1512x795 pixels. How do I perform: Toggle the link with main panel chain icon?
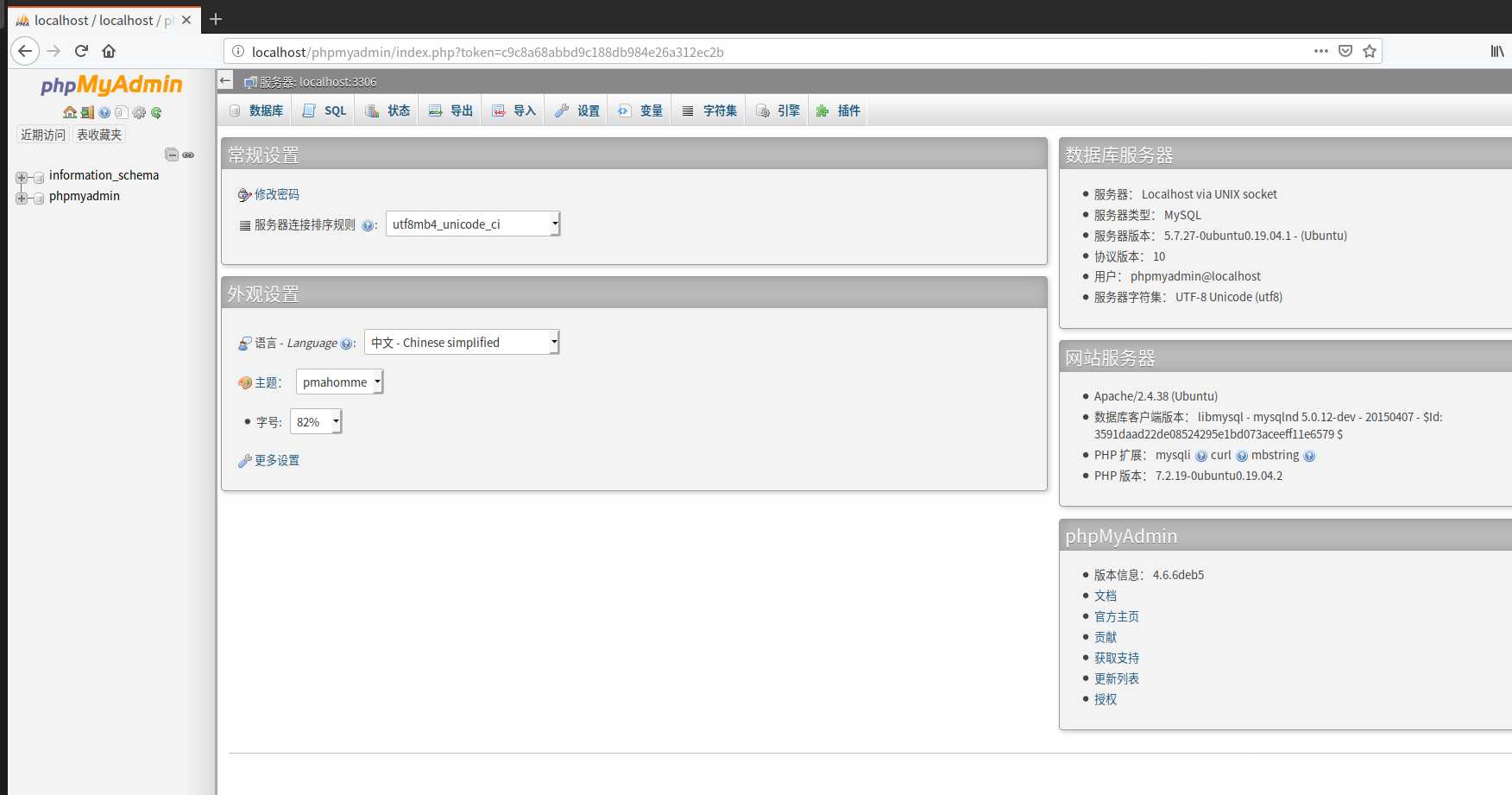click(188, 155)
